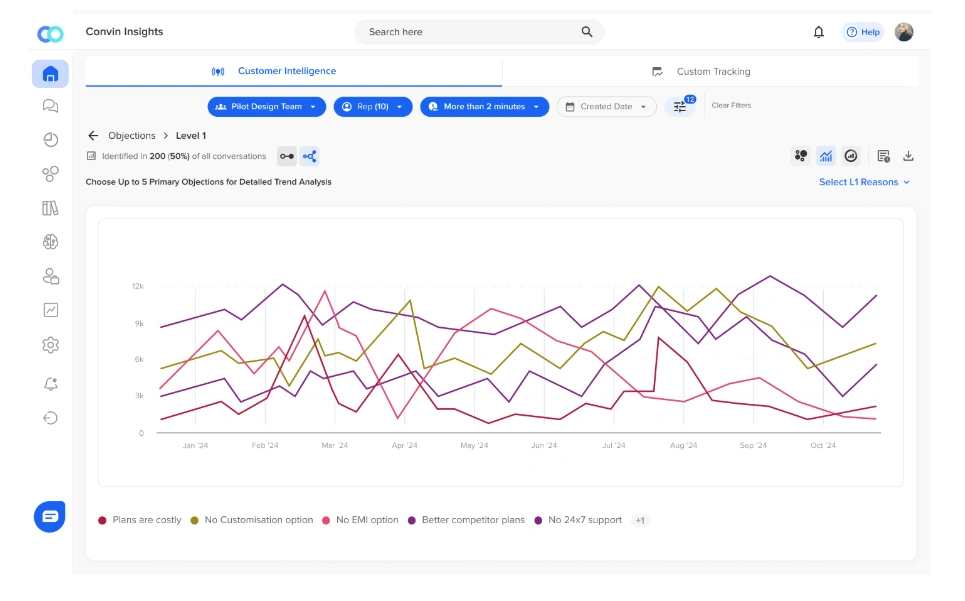Open the Created Date dropdown
This screenshot has width=965, height=601.
pyautogui.click(x=606, y=105)
